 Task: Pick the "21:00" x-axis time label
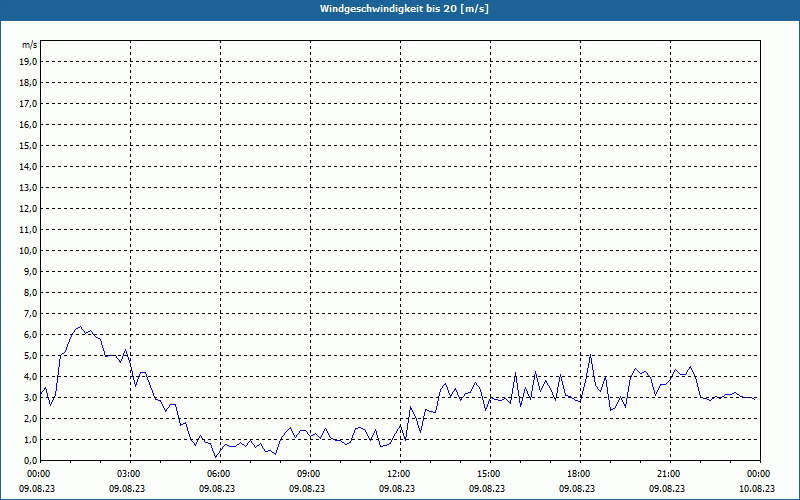[x=668, y=474]
